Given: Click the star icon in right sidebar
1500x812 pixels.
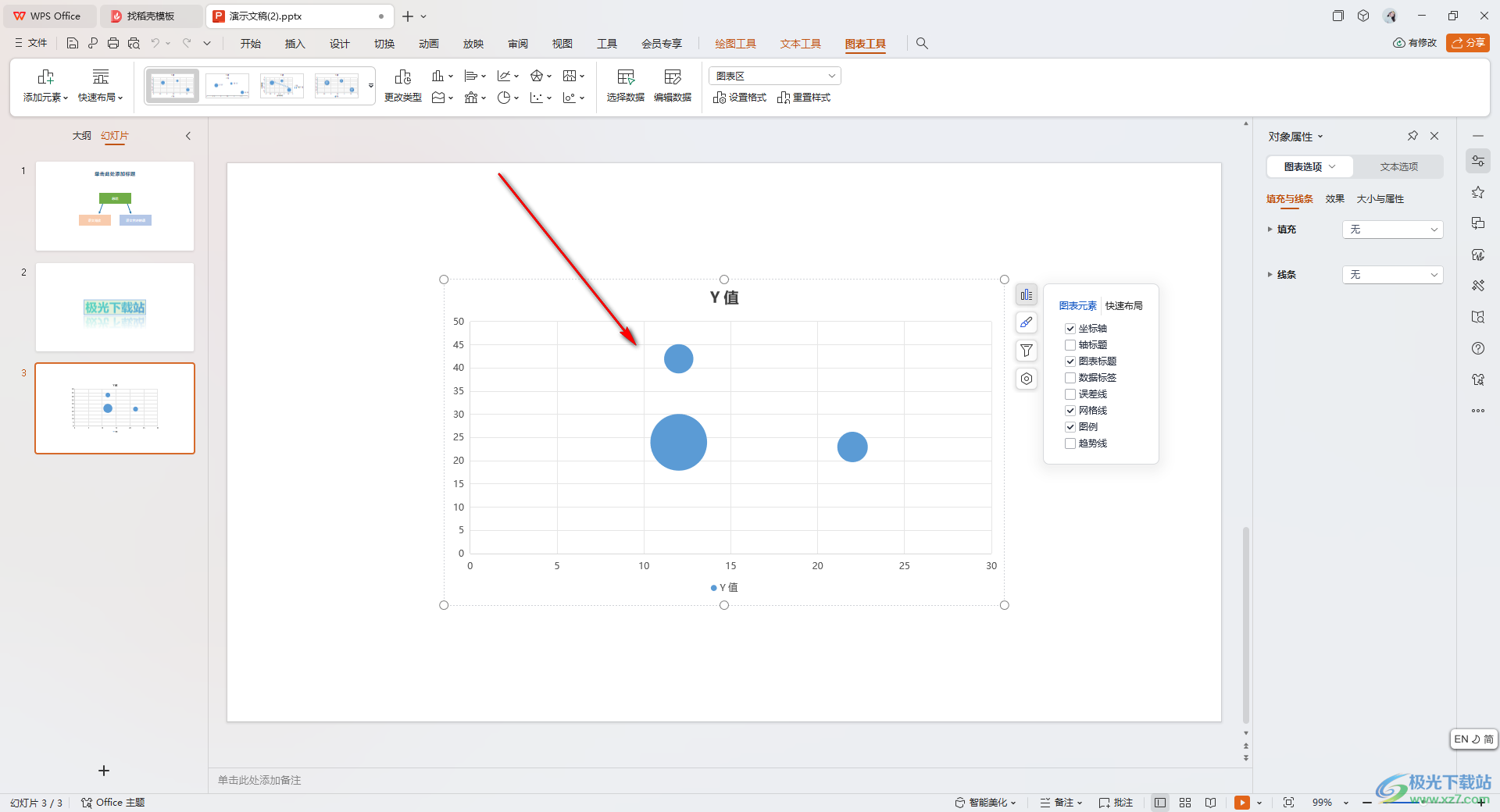Looking at the screenshot, I should click(x=1478, y=192).
